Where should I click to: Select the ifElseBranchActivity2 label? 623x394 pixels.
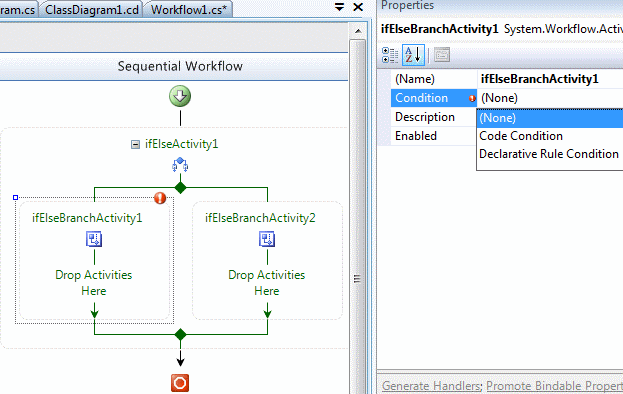[x=260, y=218]
